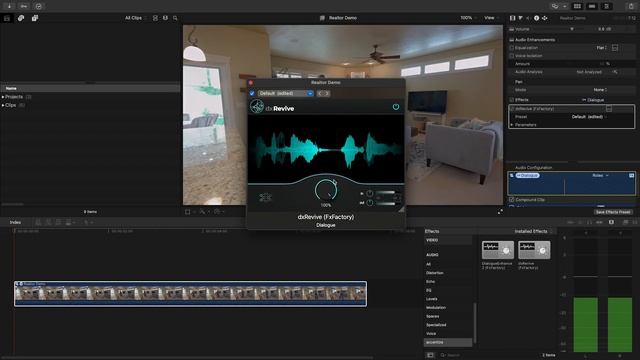The image size is (640, 360).
Task: Select the Distortion audio effects category
Action: (435, 273)
